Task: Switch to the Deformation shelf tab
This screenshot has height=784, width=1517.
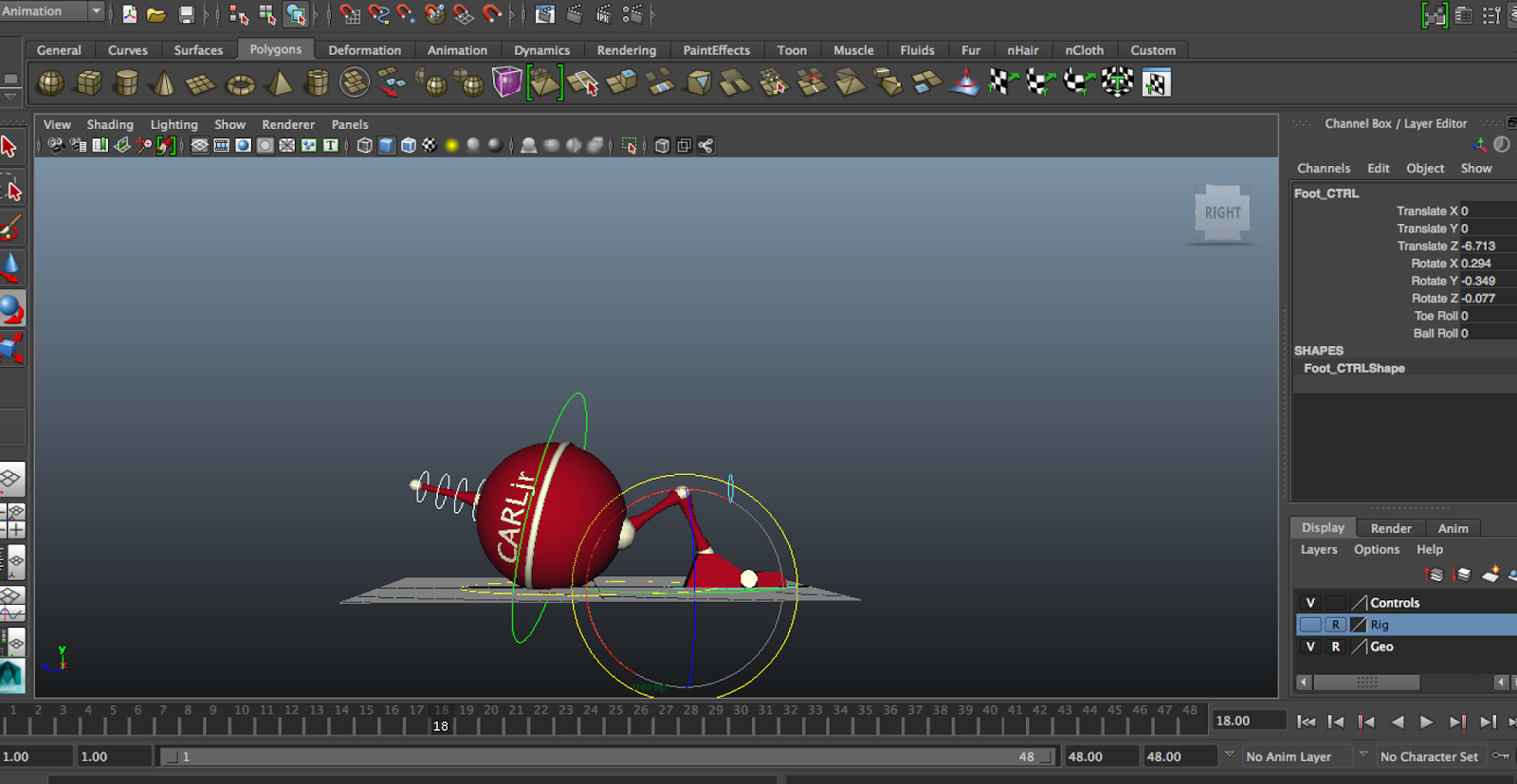Action: pos(364,50)
